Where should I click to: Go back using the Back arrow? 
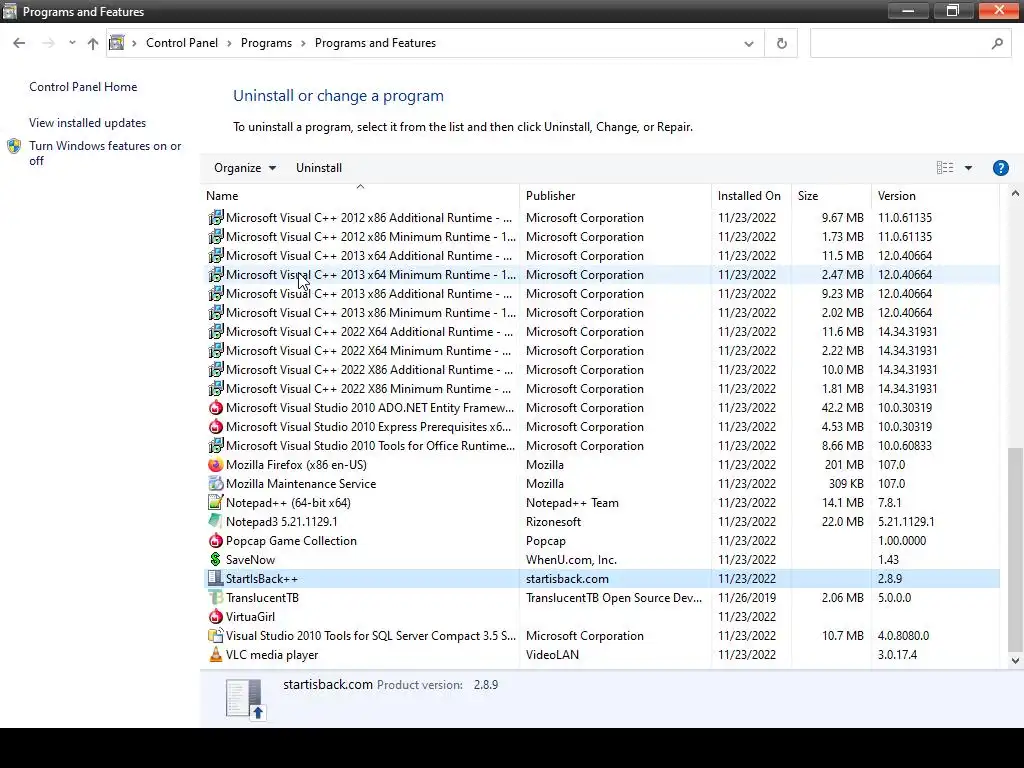[x=19, y=43]
